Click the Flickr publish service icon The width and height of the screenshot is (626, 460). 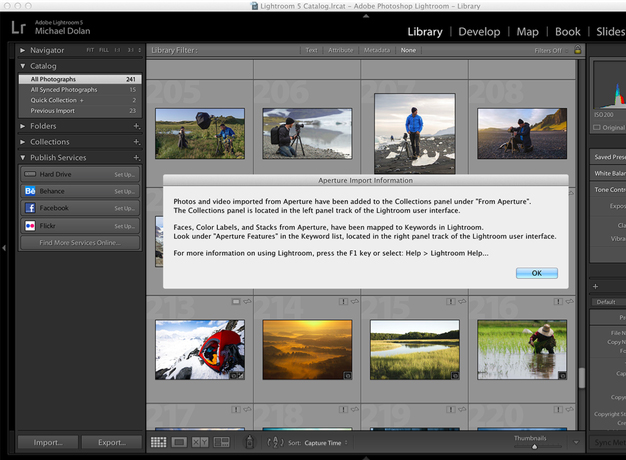[x=30, y=226]
